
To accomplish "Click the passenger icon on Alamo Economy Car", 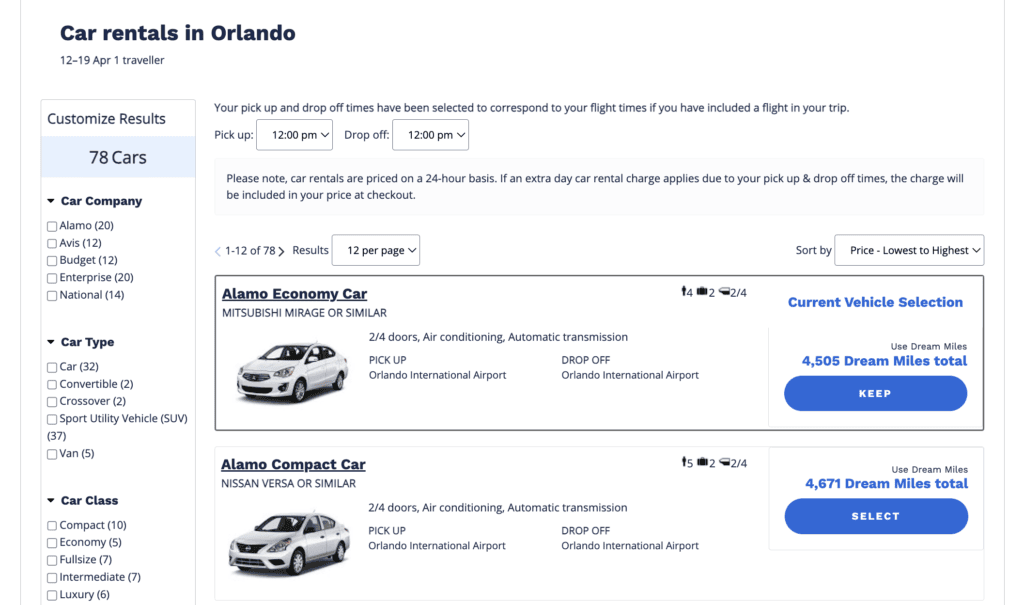I will pyautogui.click(x=684, y=292).
